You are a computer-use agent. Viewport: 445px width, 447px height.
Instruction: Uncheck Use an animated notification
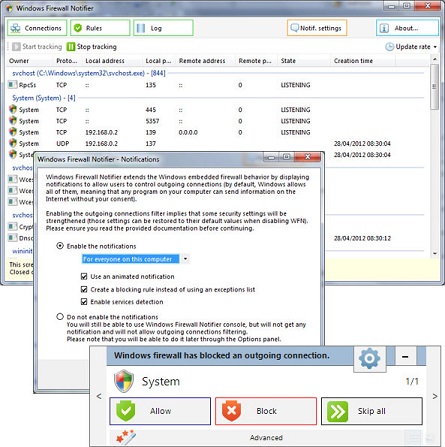click(x=84, y=276)
